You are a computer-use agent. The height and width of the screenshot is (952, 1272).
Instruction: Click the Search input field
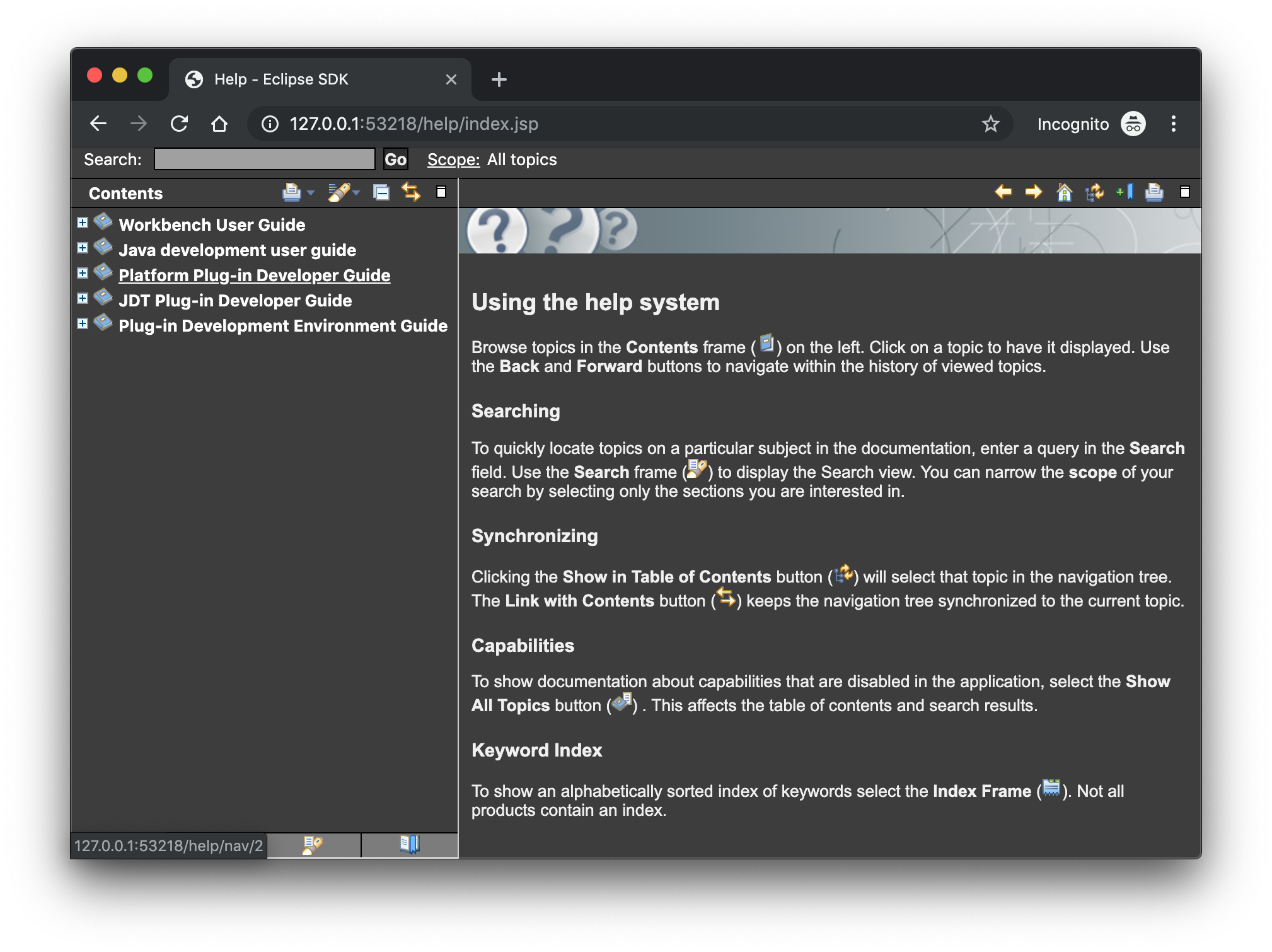264,159
